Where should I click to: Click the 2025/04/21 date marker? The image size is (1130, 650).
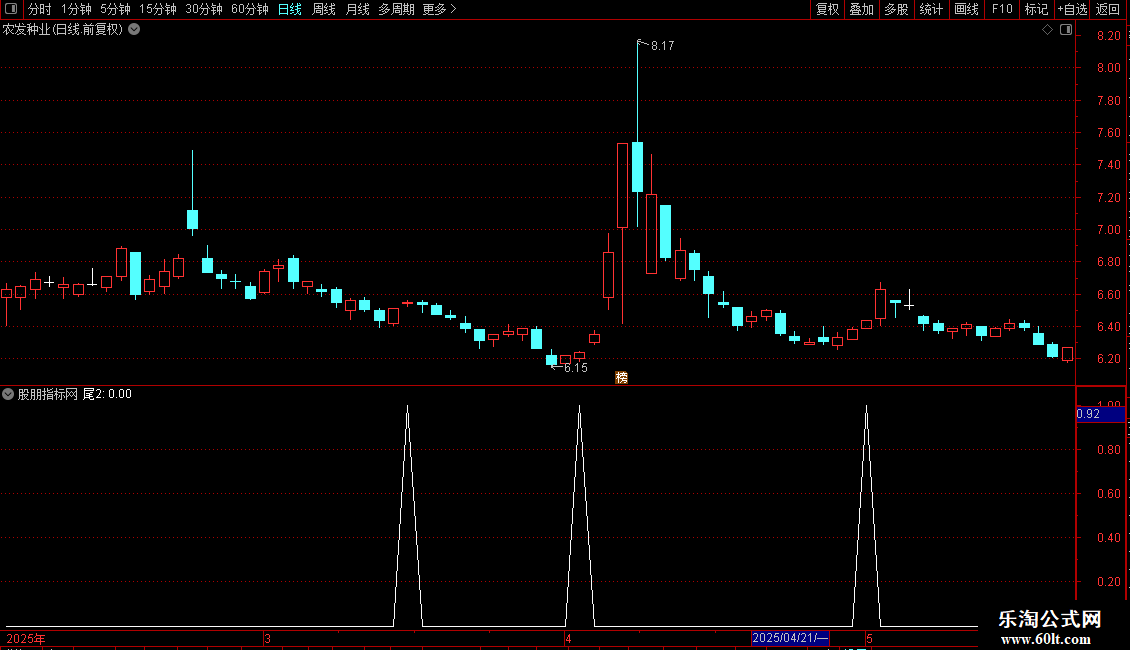coord(790,638)
